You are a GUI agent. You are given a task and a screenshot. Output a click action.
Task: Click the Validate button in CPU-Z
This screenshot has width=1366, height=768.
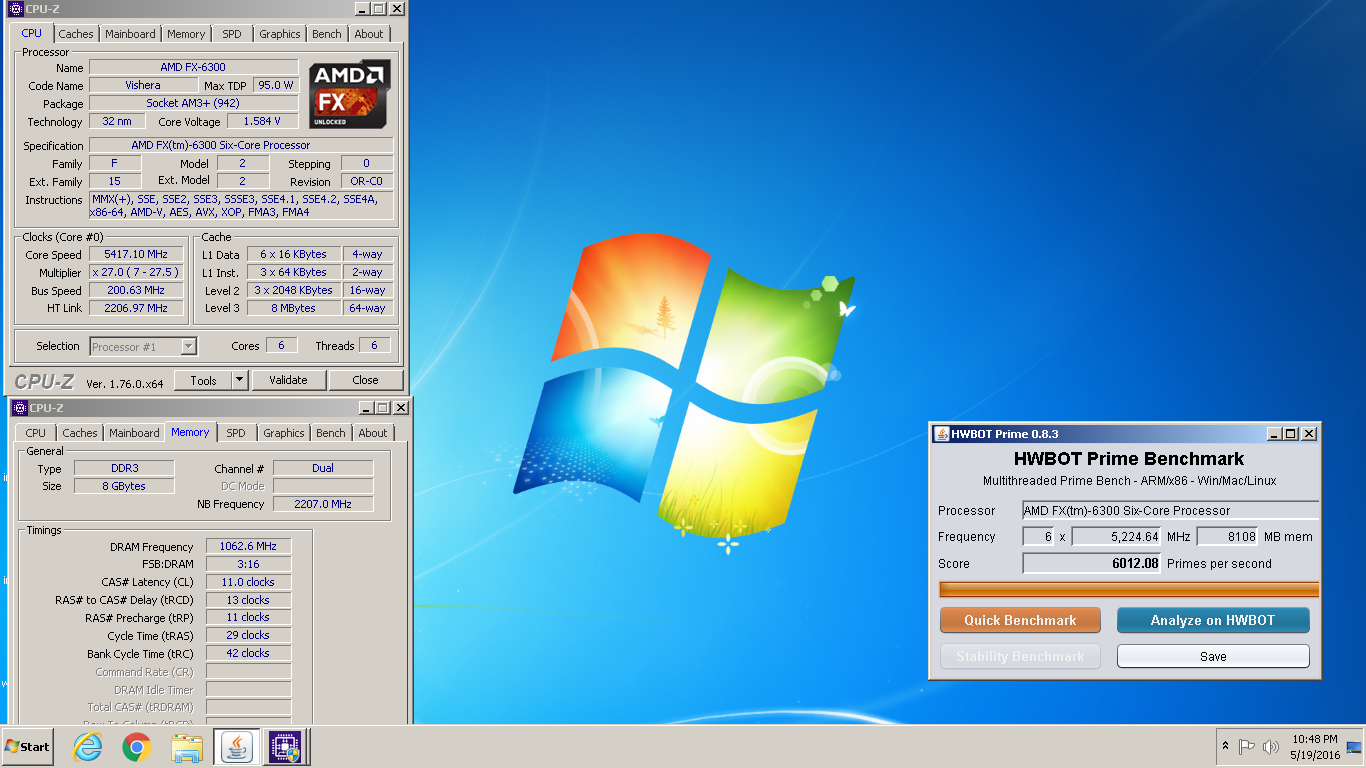288,380
